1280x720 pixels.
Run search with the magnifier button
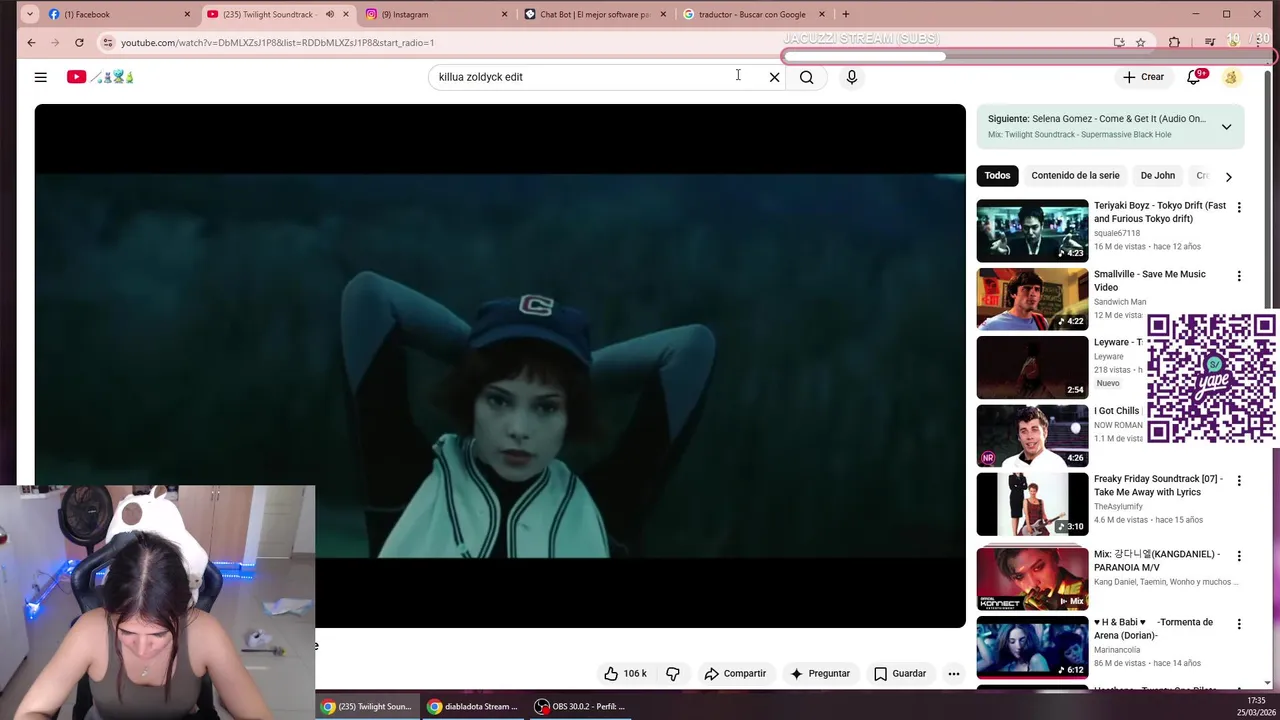[806, 77]
